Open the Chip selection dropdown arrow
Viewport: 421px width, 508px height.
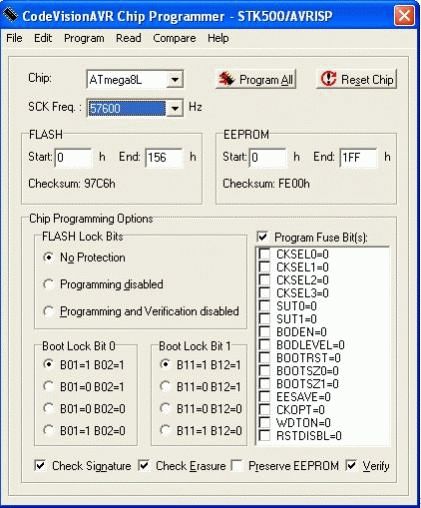(175, 80)
